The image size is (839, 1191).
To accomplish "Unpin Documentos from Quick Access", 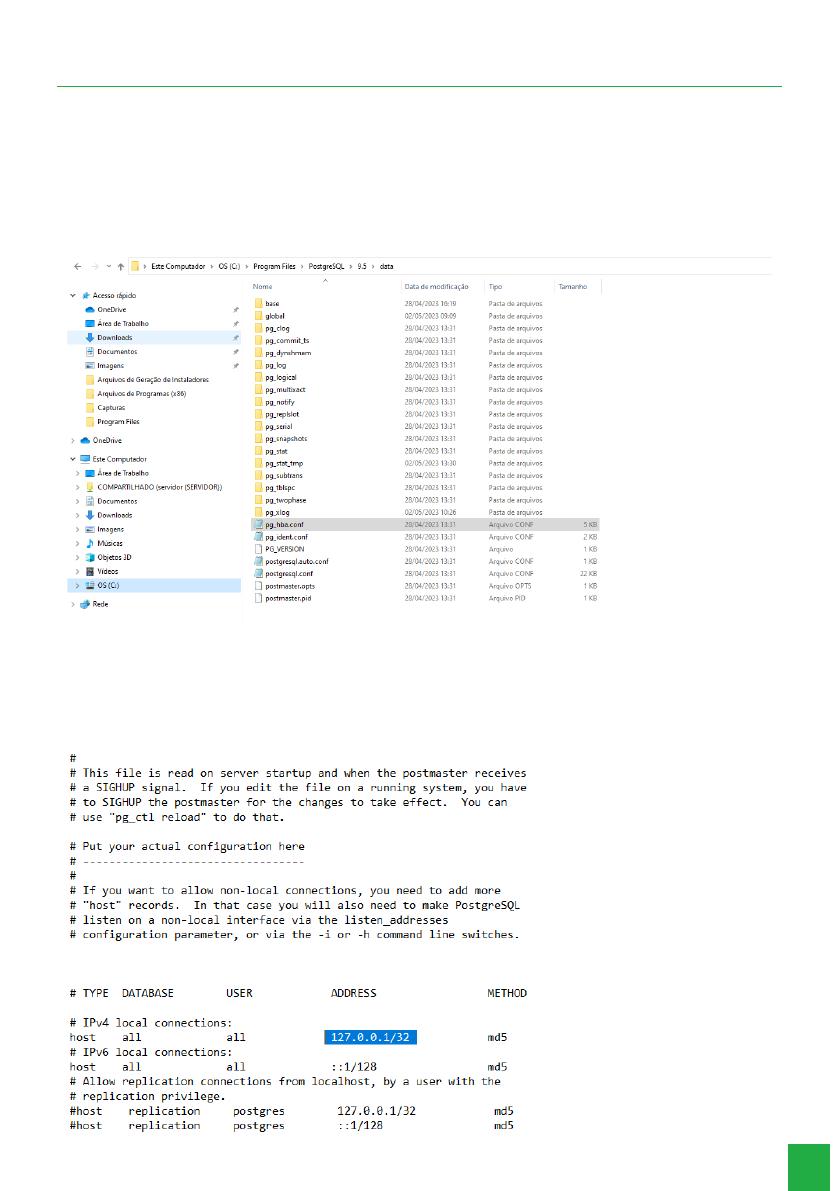I will pos(236,351).
